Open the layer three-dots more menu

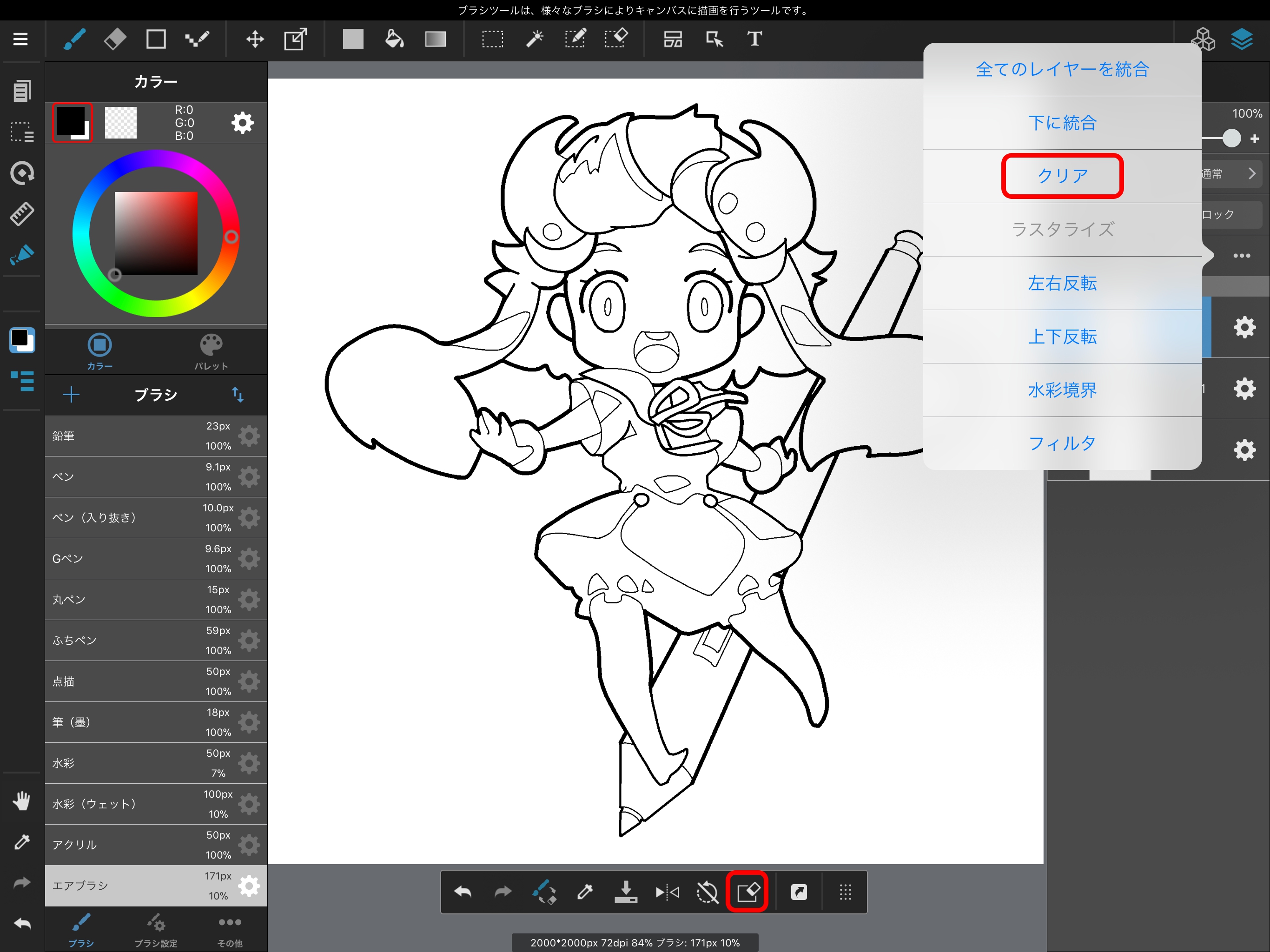point(1242,256)
